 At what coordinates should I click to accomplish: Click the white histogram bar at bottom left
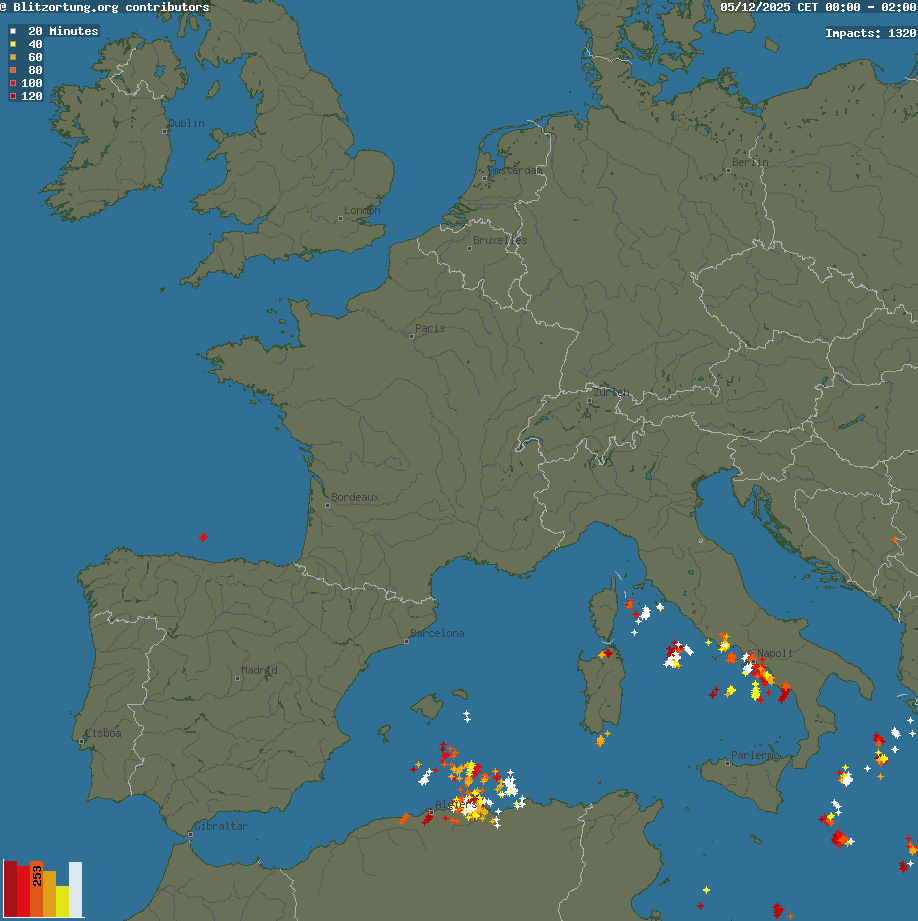(75, 889)
